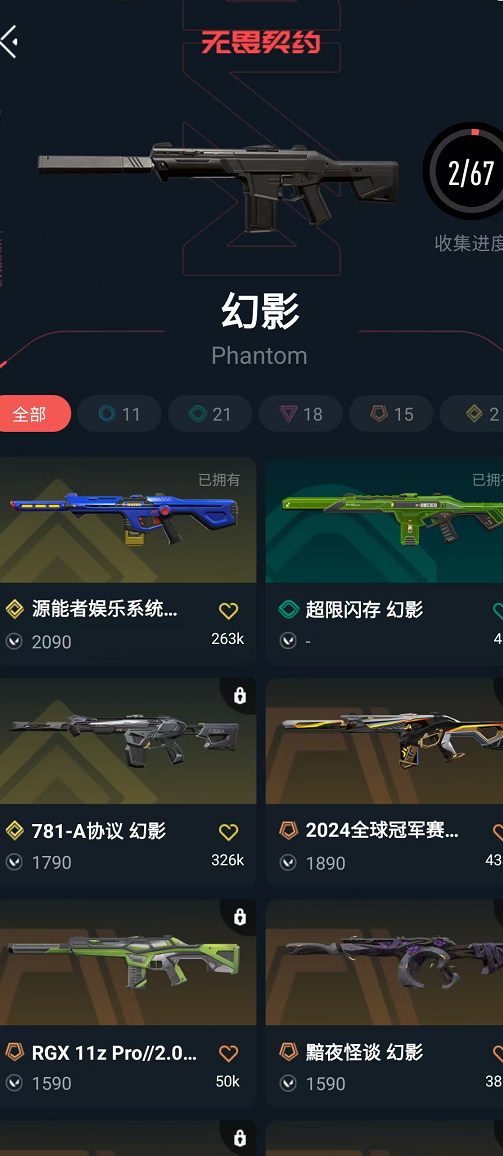This screenshot has width=503, height=1156.
Task: Filter by pink triangle tier (18)
Action: 301,414
